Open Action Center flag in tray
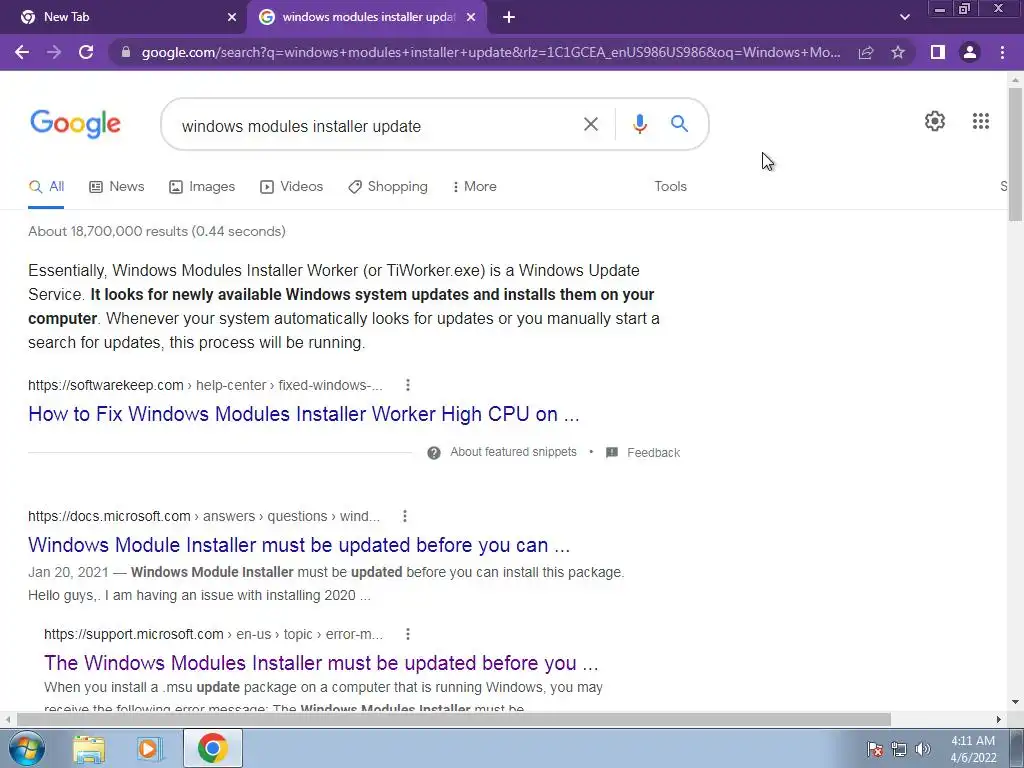 [875, 749]
